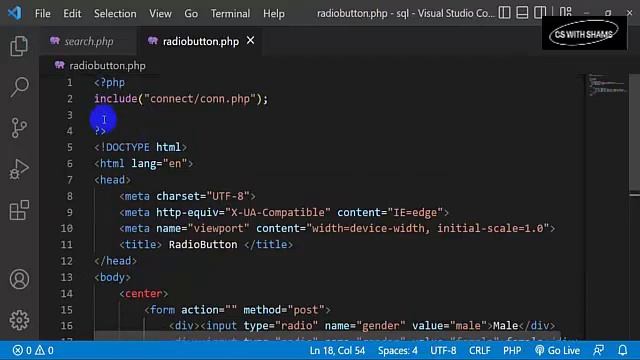Click the <center> tag on line 14
Viewport: 640px width, 360px height.
point(144,293)
